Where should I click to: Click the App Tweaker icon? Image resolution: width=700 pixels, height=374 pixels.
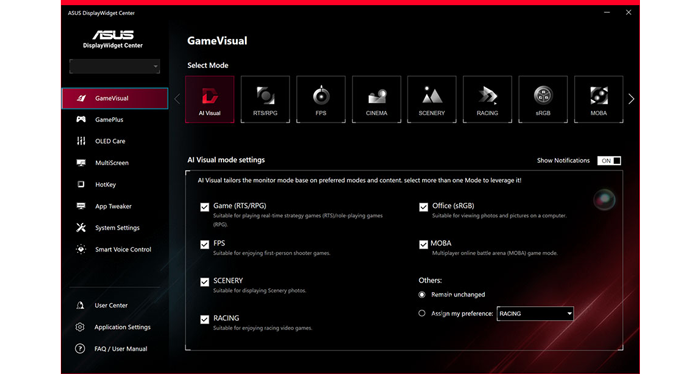click(81, 206)
